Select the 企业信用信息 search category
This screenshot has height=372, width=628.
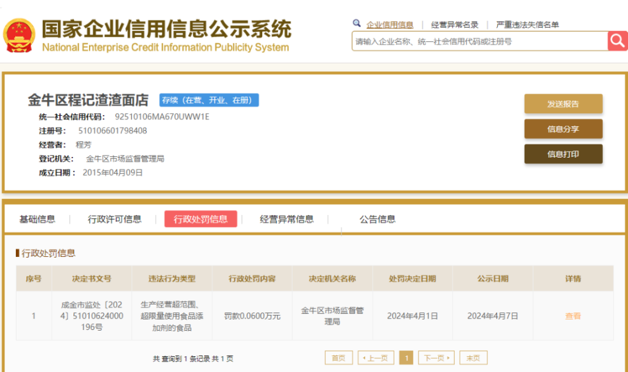click(390, 25)
